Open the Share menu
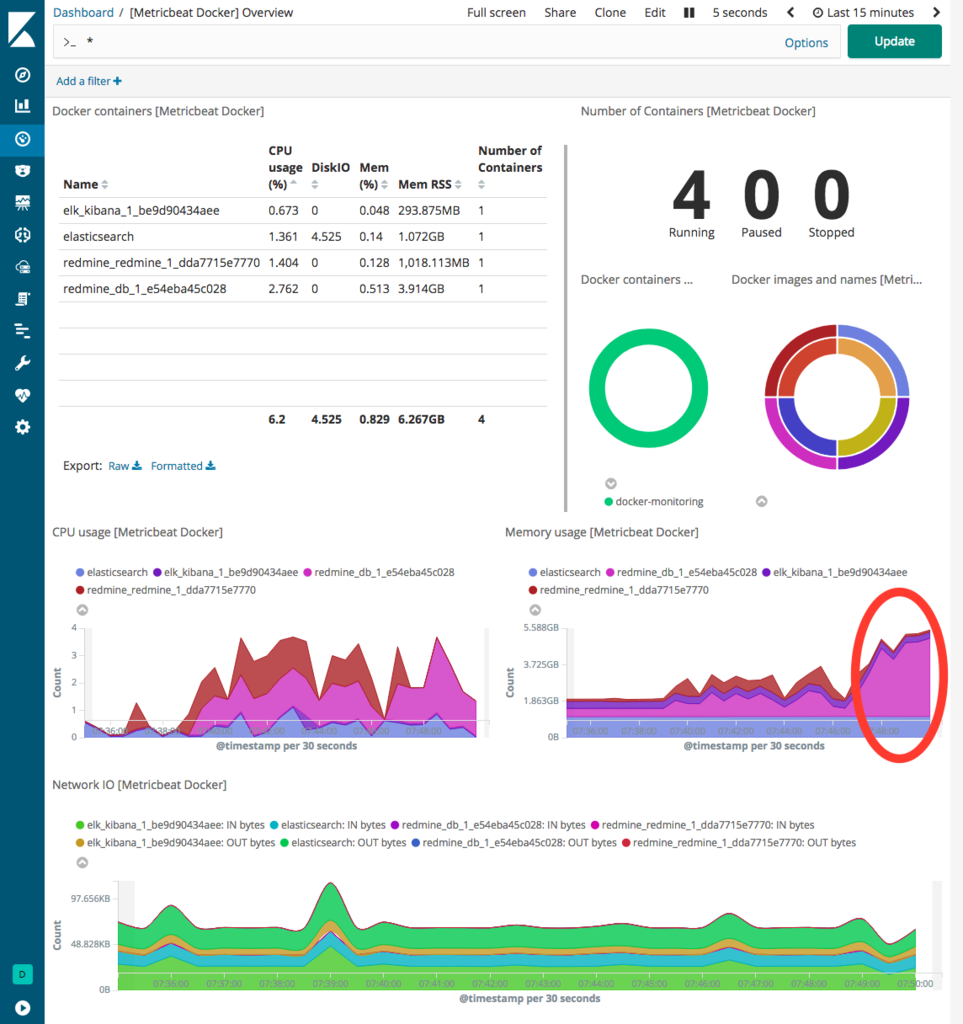963x1024 pixels. (x=560, y=12)
